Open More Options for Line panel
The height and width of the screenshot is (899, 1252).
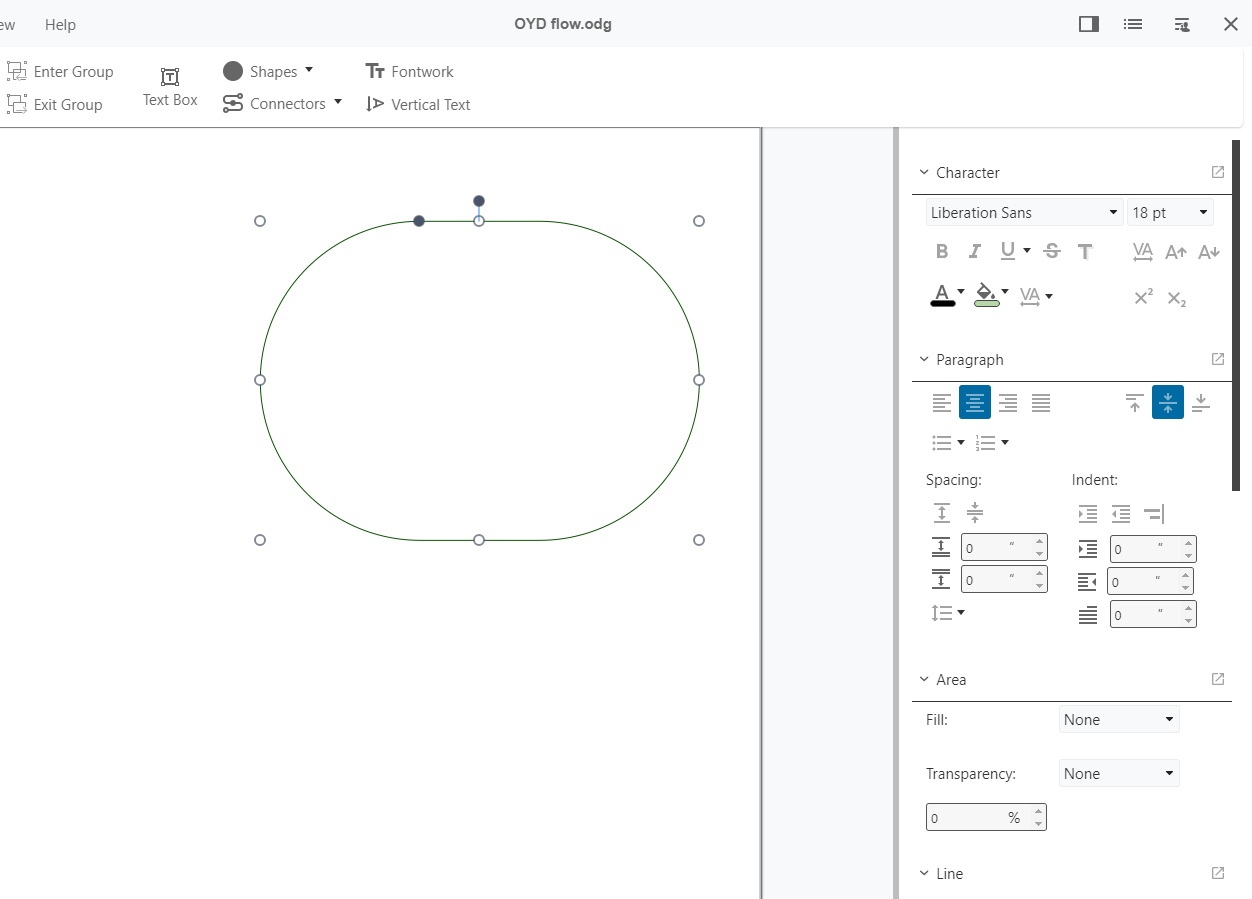click(x=1218, y=873)
